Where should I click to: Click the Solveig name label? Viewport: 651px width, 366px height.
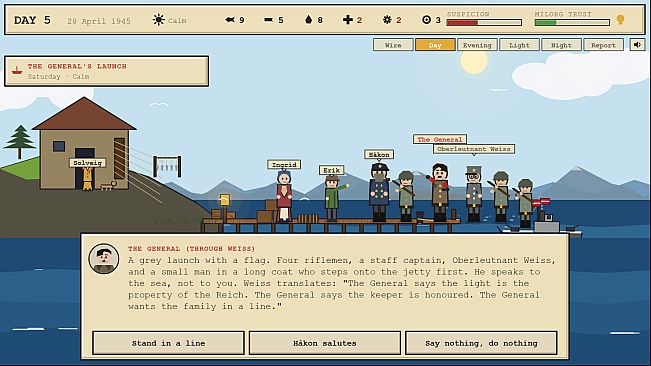tap(87, 163)
